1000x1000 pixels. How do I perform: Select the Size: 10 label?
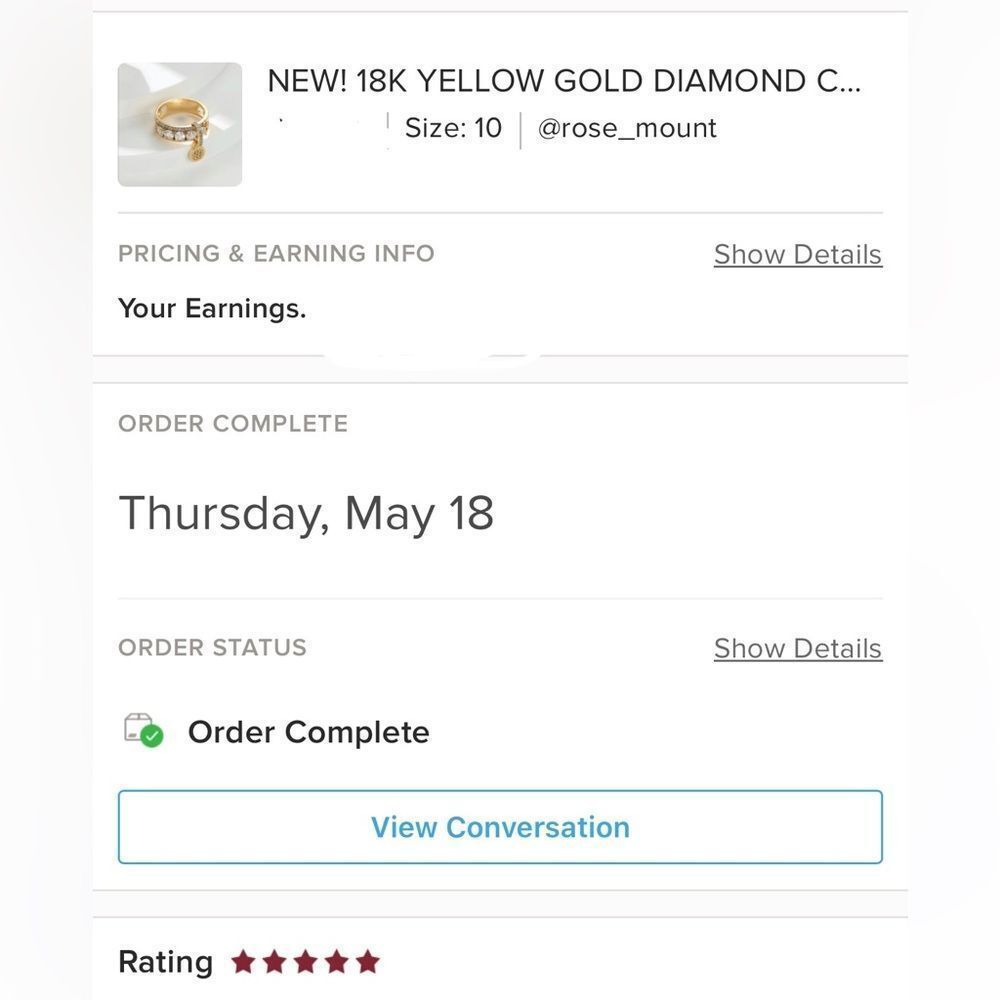click(453, 128)
